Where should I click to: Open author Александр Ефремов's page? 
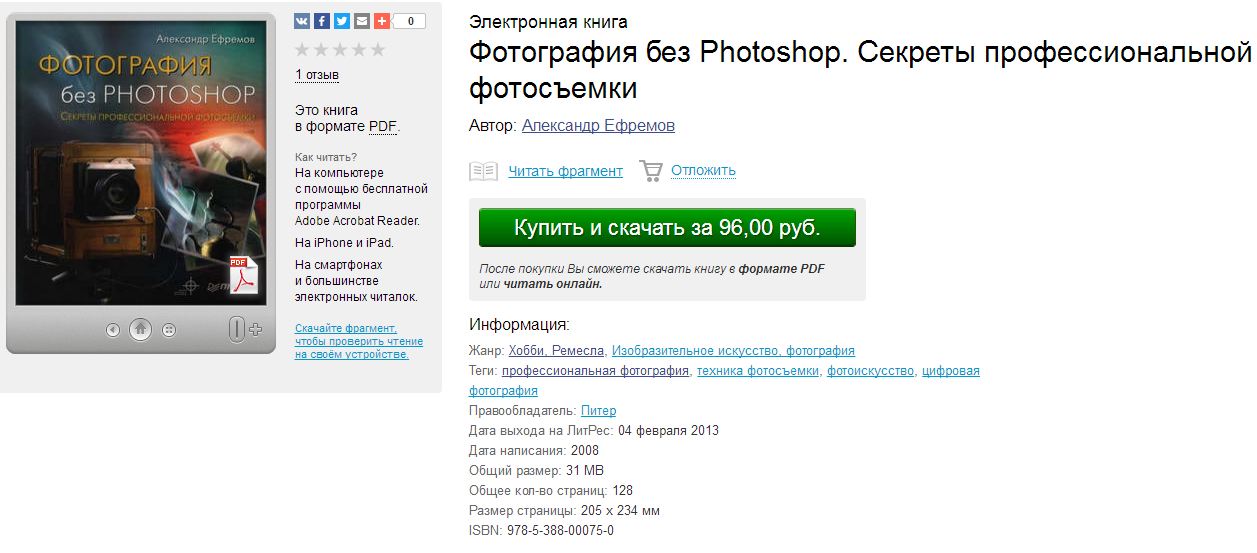click(x=598, y=126)
